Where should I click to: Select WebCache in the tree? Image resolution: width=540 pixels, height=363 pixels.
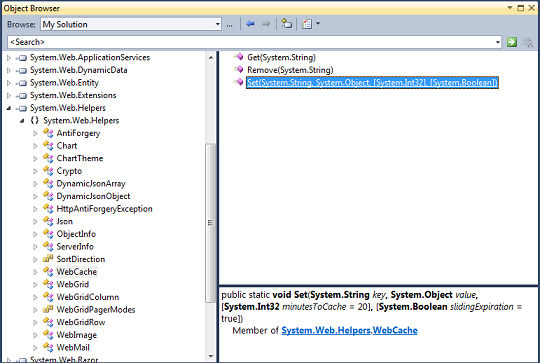(x=77, y=272)
